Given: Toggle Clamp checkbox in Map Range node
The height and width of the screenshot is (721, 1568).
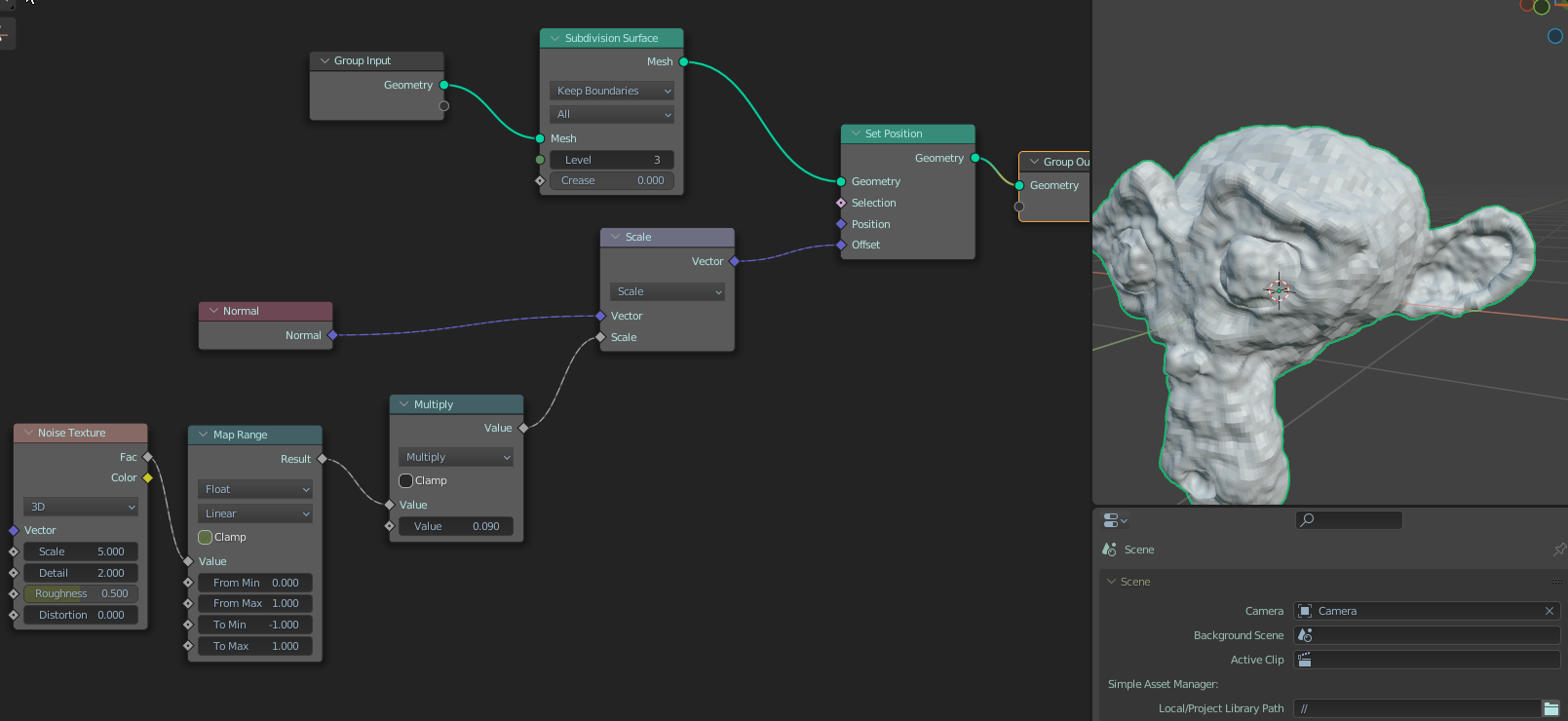Looking at the screenshot, I should [206, 537].
